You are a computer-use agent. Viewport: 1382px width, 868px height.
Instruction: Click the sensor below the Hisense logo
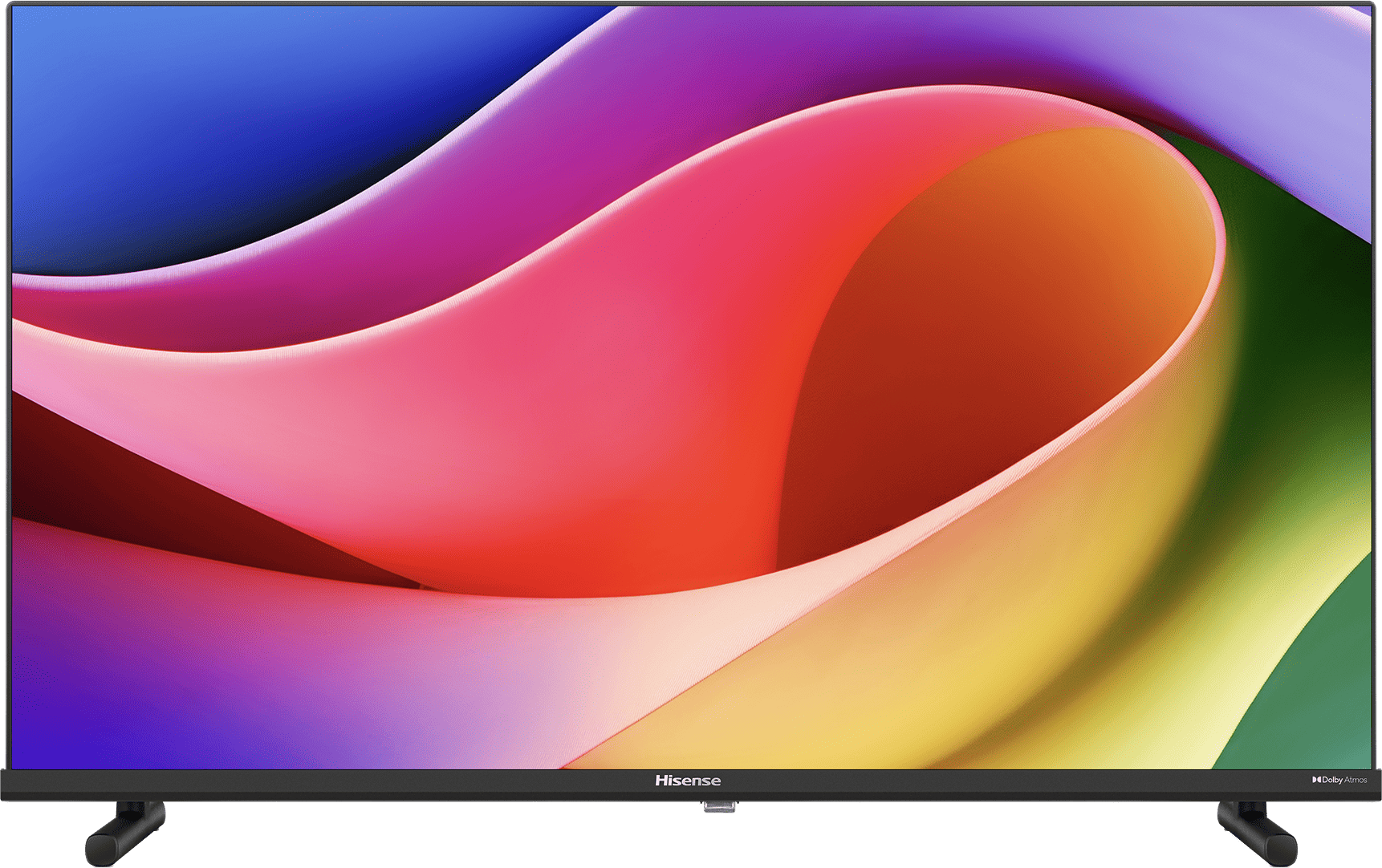point(719,806)
